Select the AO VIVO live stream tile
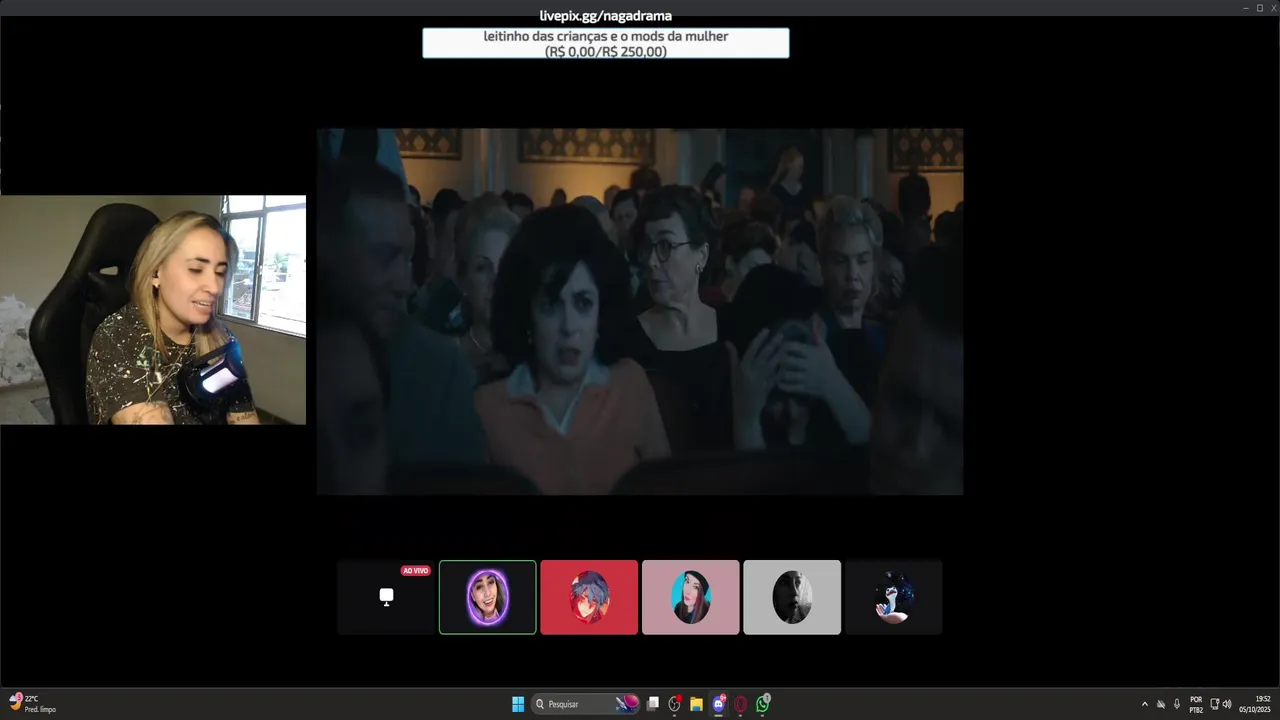Image resolution: width=1280 pixels, height=720 pixels. pyautogui.click(x=386, y=597)
